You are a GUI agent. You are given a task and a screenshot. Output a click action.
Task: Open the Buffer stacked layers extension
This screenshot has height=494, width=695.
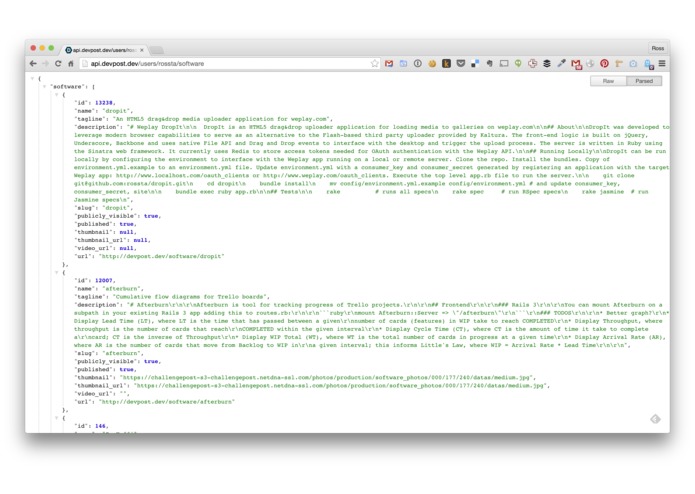[547, 63]
